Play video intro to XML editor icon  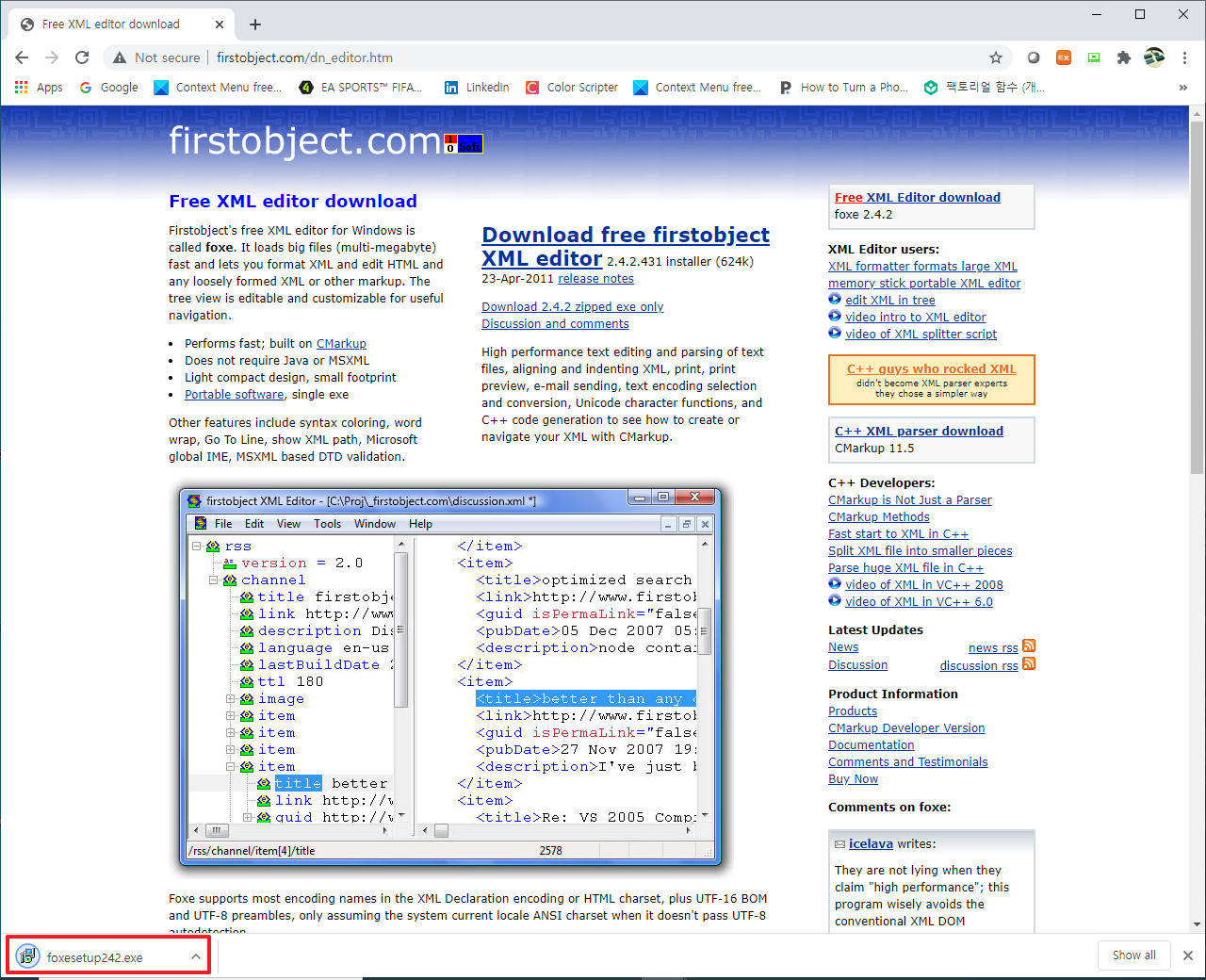835,317
